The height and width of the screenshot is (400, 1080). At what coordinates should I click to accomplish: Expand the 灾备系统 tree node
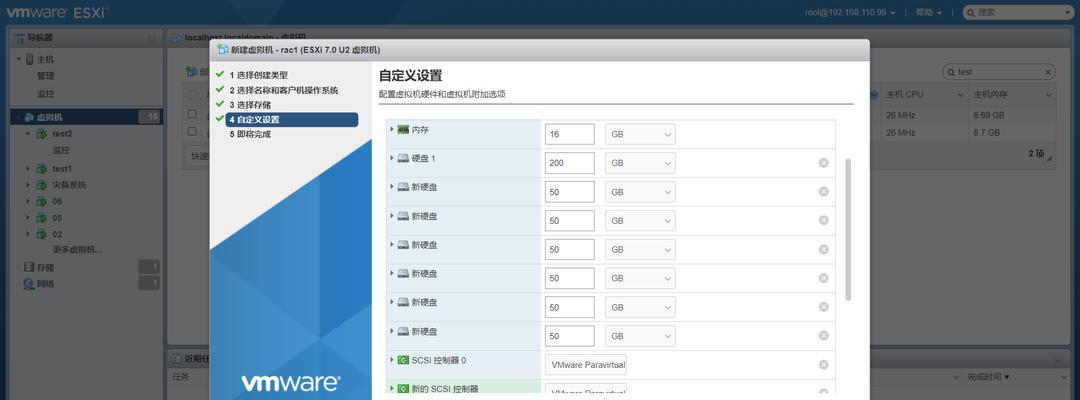click(x=28, y=185)
